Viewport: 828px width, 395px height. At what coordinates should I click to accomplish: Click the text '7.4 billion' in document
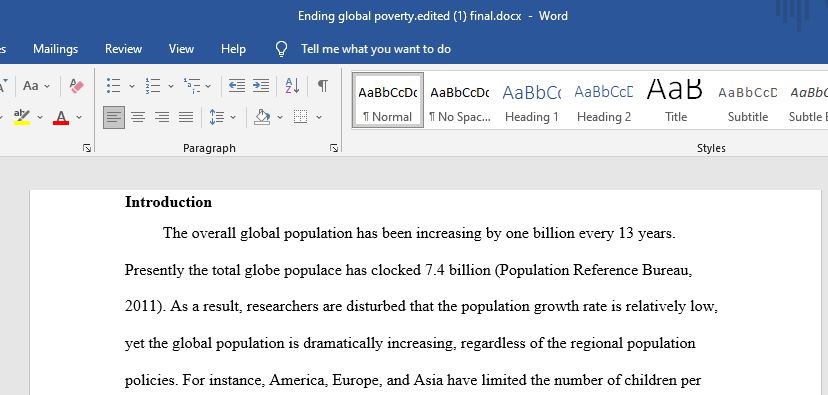point(458,270)
